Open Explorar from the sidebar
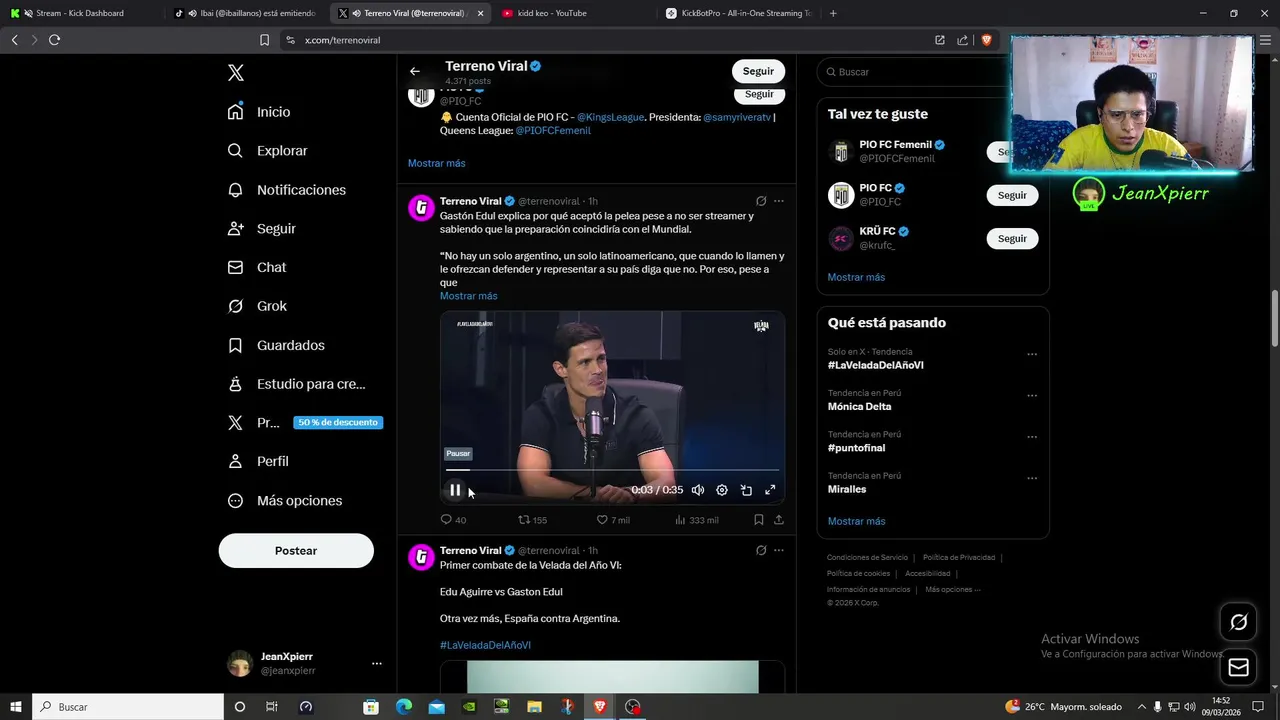Viewport: 1280px width, 720px height. coord(268,151)
